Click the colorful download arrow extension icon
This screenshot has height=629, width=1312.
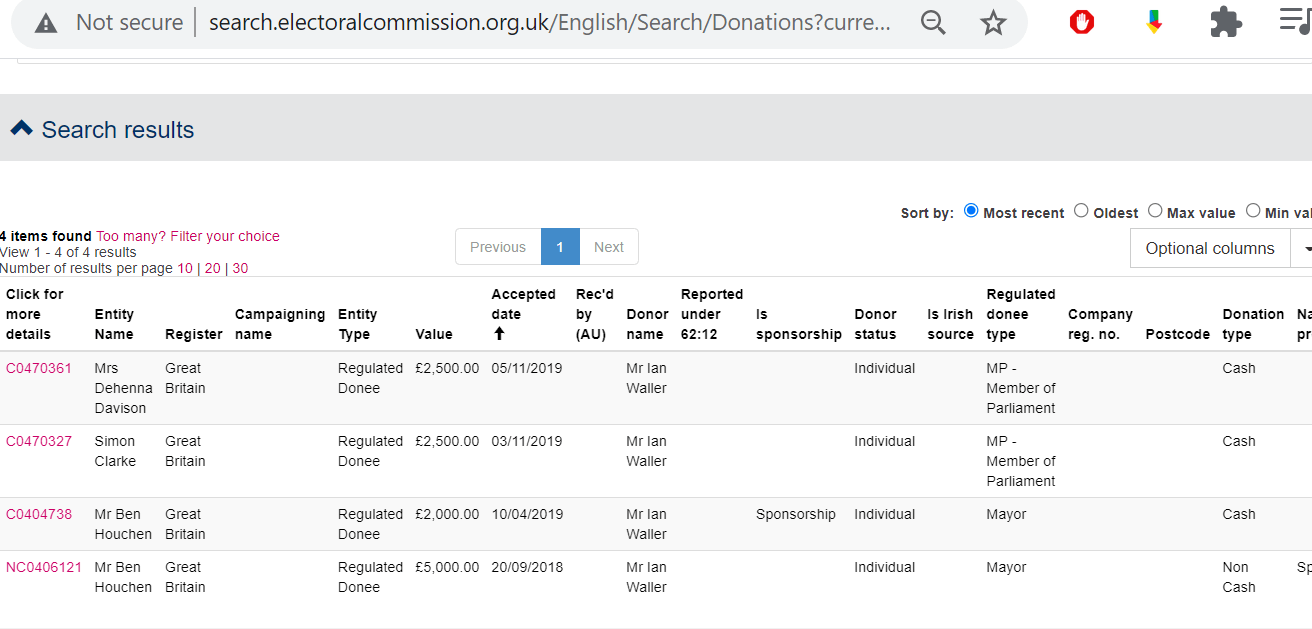click(1154, 22)
